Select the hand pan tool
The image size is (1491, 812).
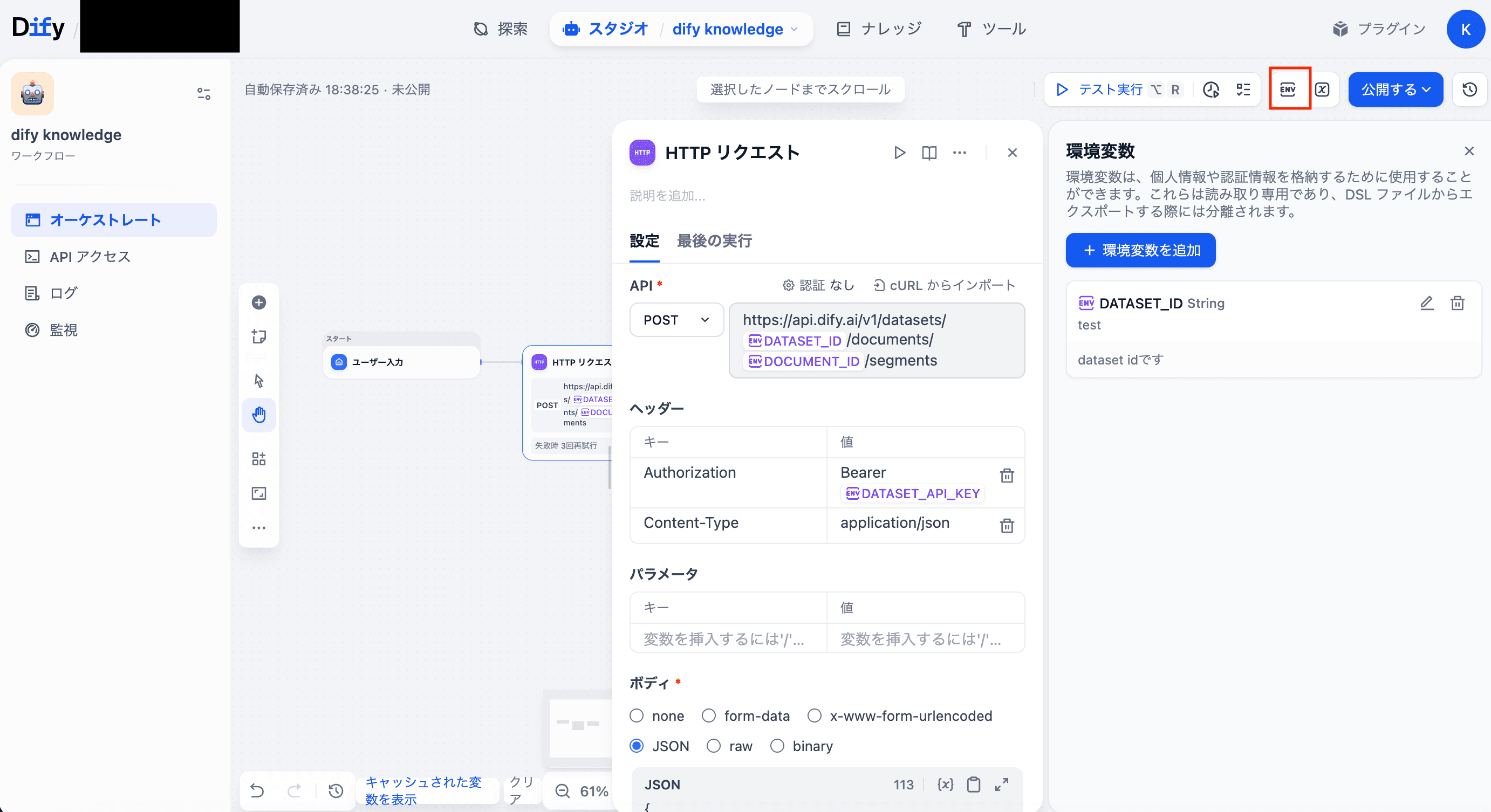[x=259, y=415]
